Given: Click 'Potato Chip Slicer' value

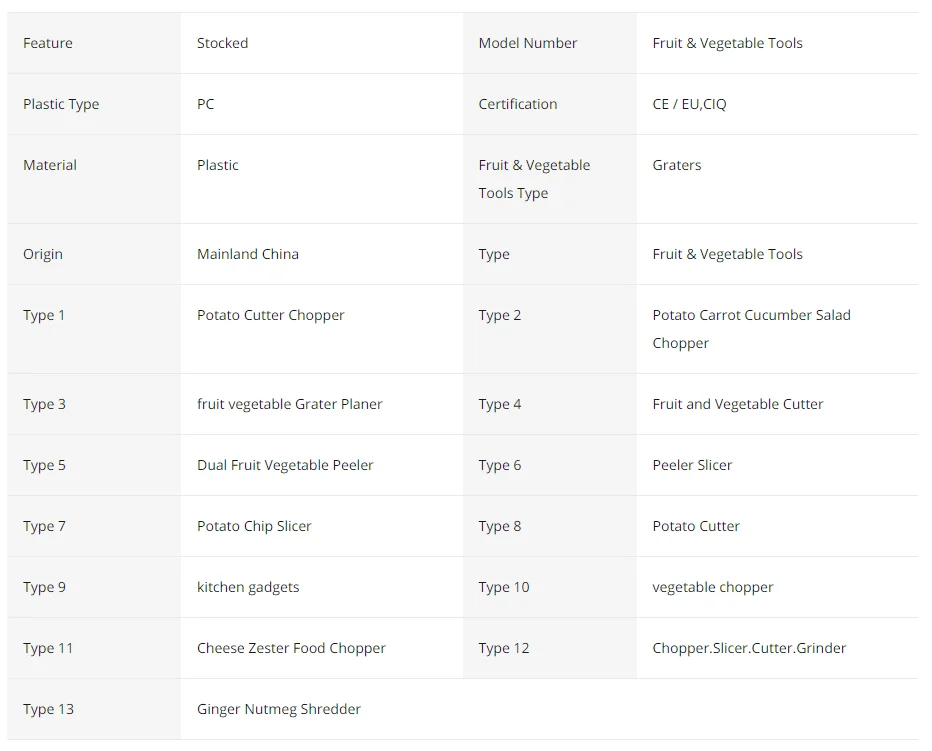Looking at the screenshot, I should click(254, 526).
